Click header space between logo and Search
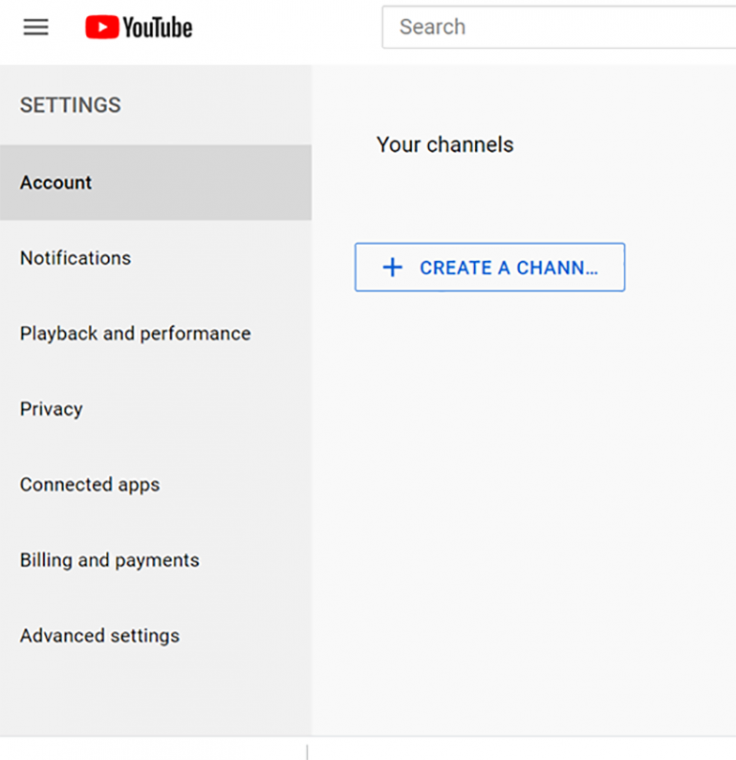The height and width of the screenshot is (760, 736). (x=287, y=27)
